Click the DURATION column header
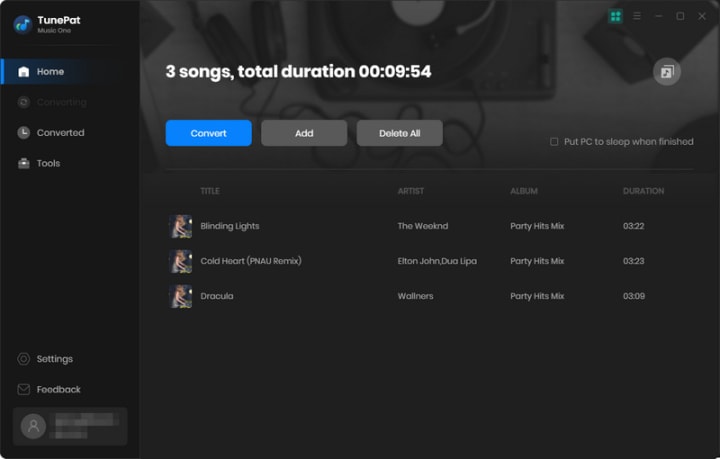This screenshot has width=720, height=459. click(x=643, y=191)
